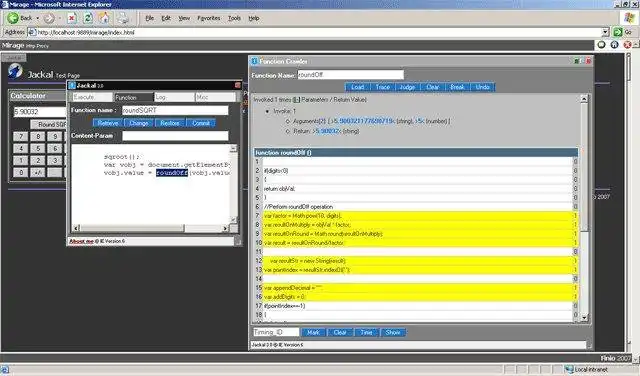Open the View menu

point(184,18)
